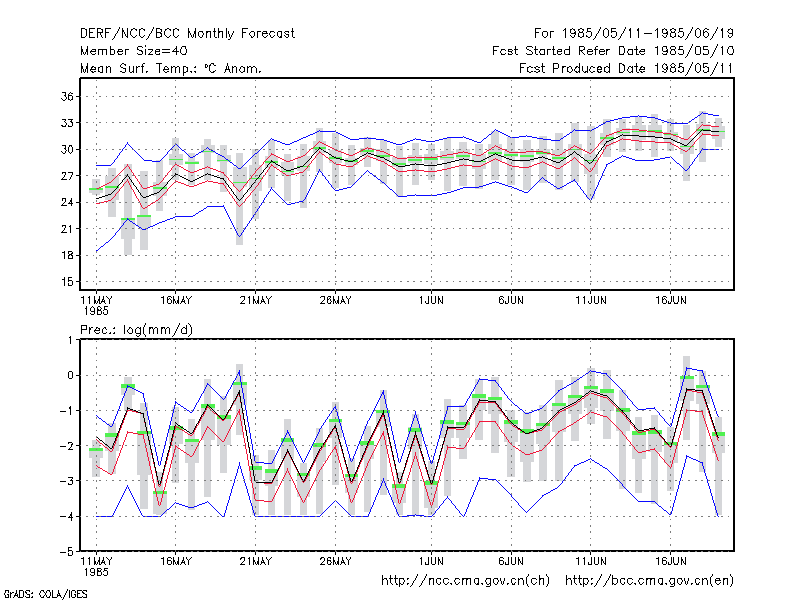Click the -5 value on precipitation y-axis
This screenshot has width=800, height=600.
(66, 552)
